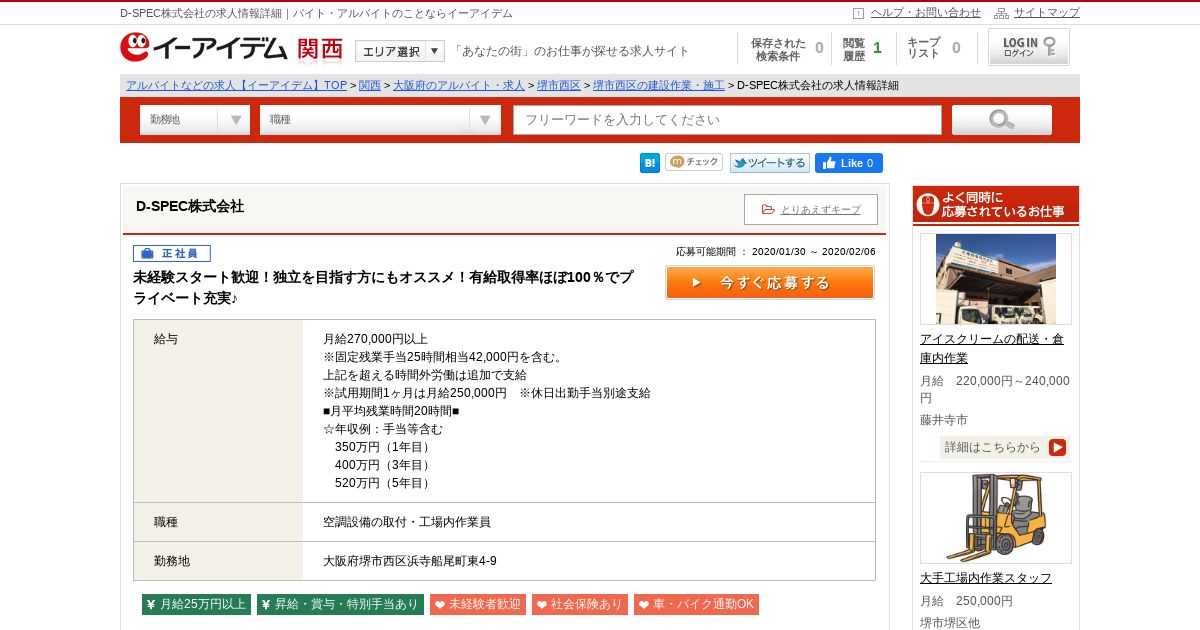
Task: Open 閲覧履歴 history counter
Action: pyautogui.click(x=861, y=49)
